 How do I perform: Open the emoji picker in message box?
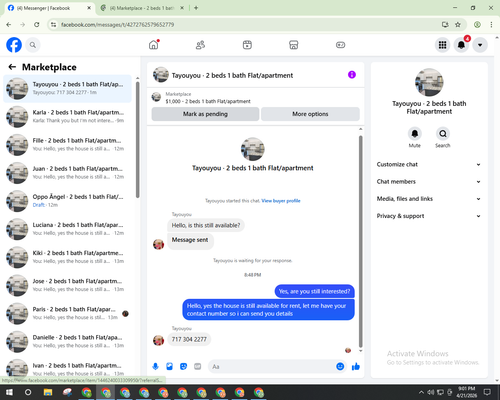click(340, 367)
